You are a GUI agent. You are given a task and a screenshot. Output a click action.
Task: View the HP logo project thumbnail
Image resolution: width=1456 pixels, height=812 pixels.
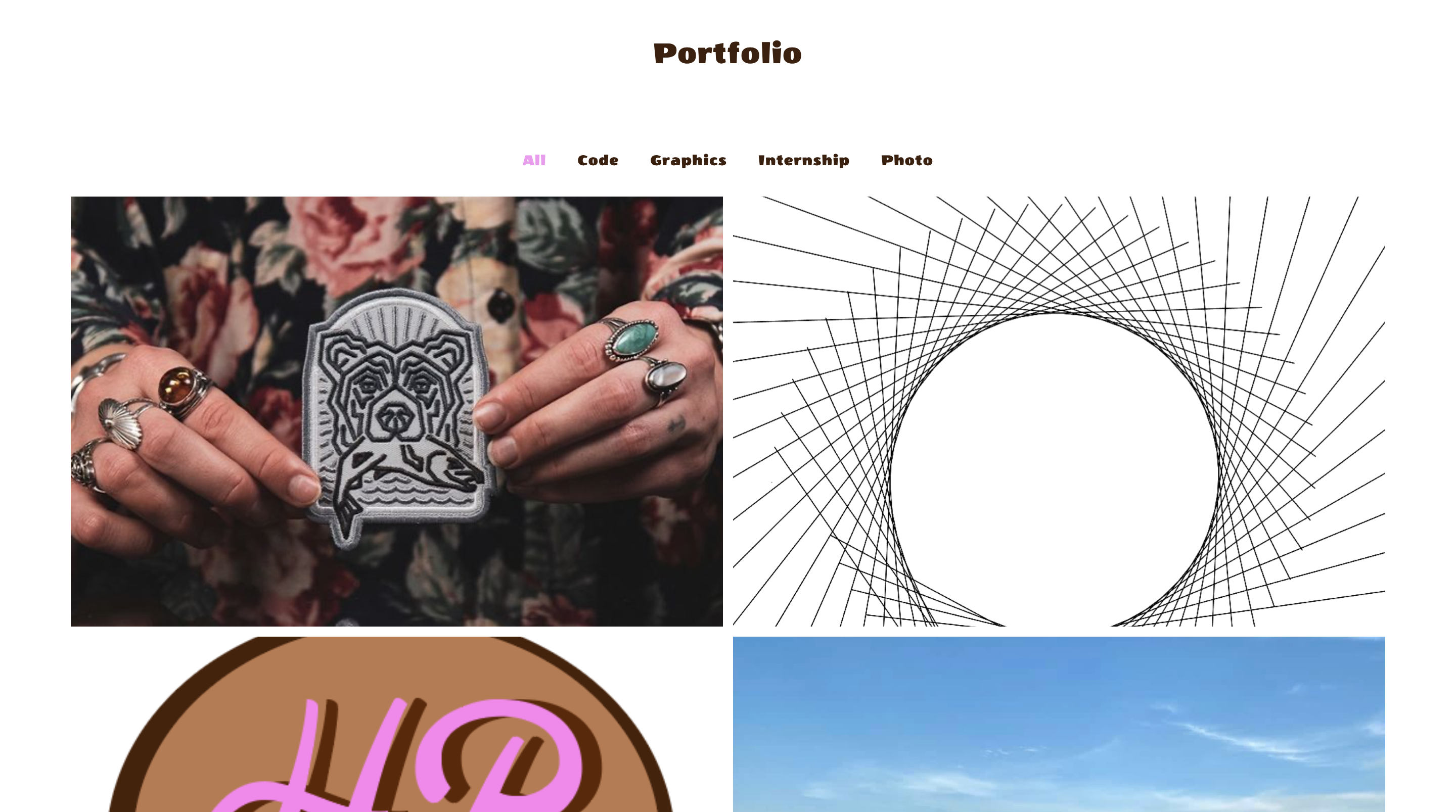point(396,725)
